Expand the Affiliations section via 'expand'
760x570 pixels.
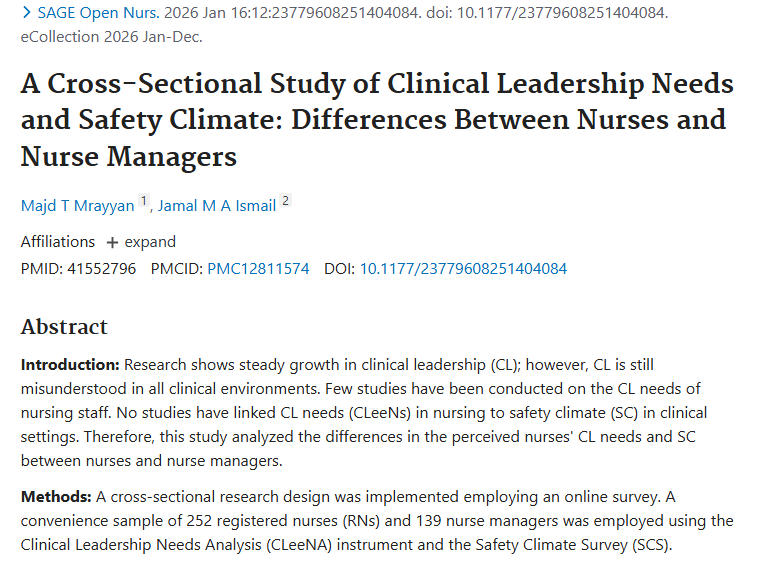tap(150, 242)
